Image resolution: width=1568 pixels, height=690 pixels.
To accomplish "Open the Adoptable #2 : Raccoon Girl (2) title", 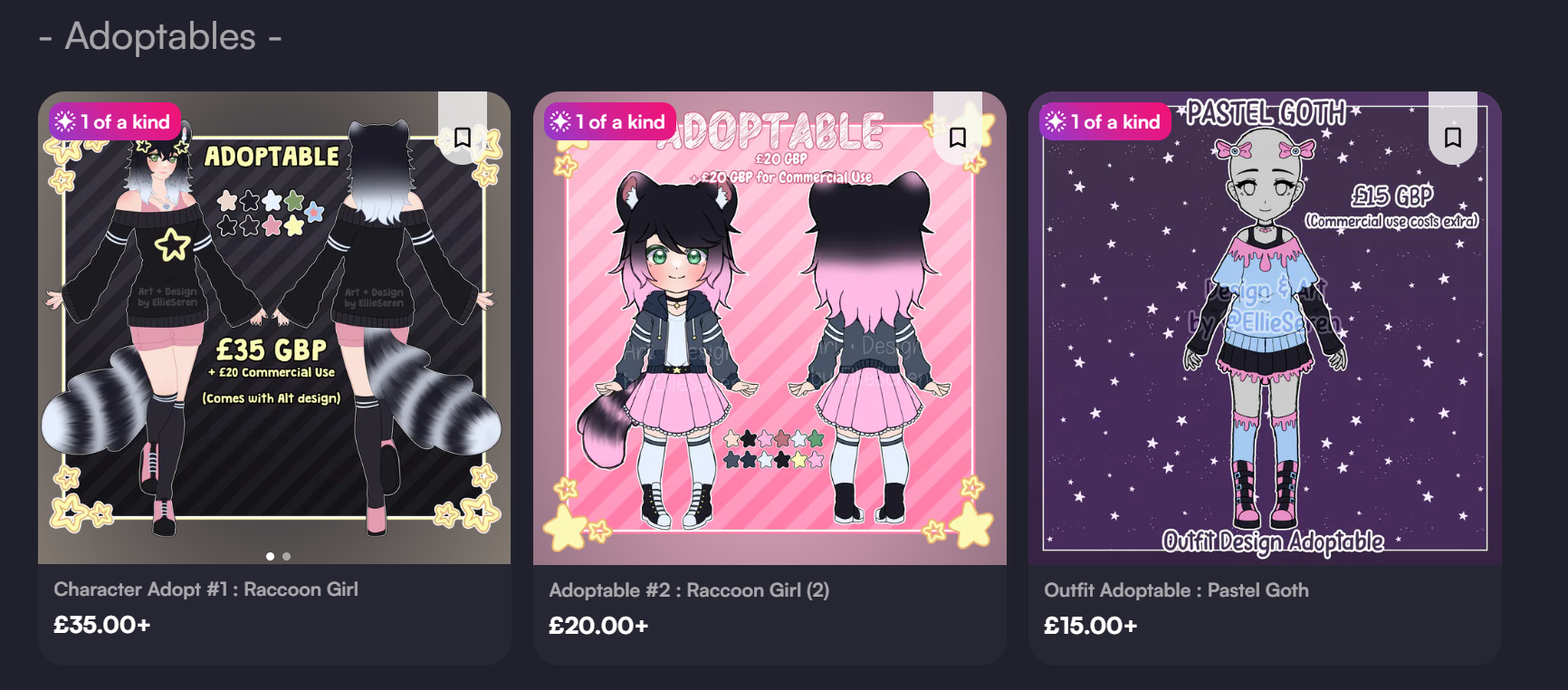I will [689, 590].
